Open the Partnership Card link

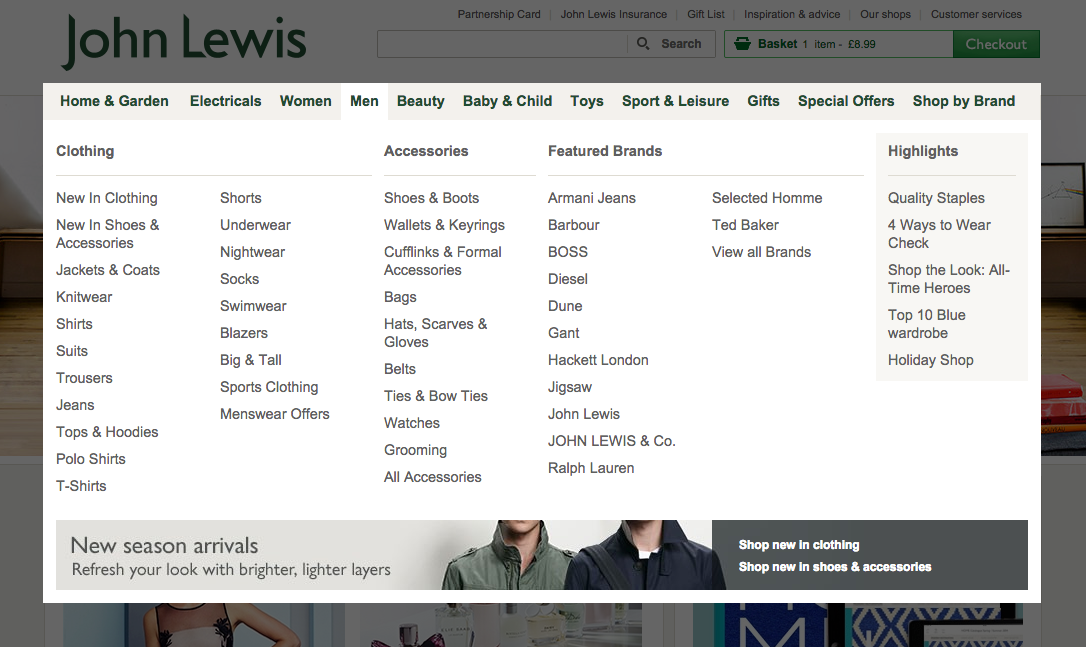point(499,15)
